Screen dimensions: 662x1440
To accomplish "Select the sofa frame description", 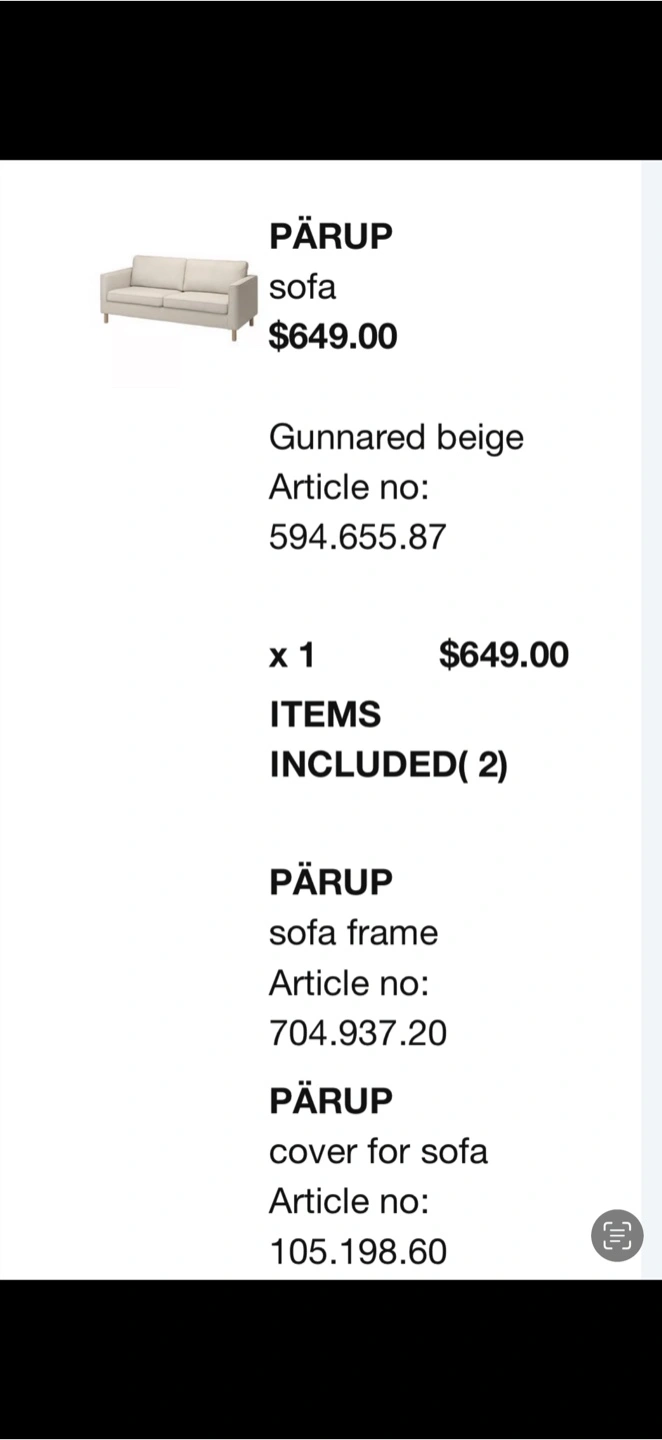I will (x=353, y=932).
